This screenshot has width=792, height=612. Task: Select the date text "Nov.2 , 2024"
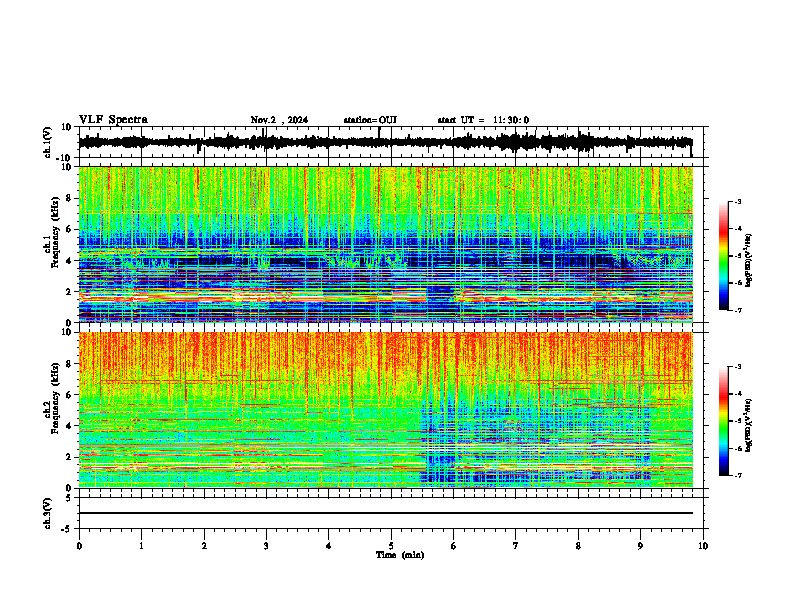[279, 120]
